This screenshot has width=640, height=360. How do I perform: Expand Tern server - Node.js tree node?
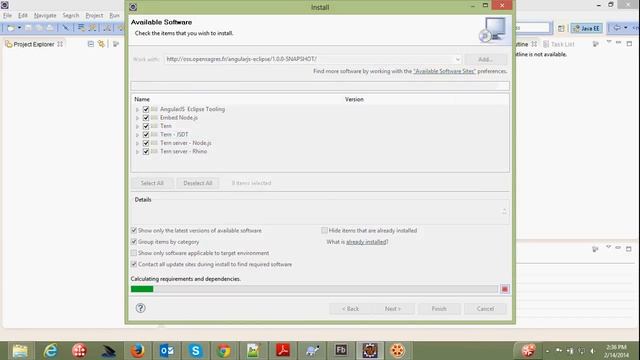point(138,143)
